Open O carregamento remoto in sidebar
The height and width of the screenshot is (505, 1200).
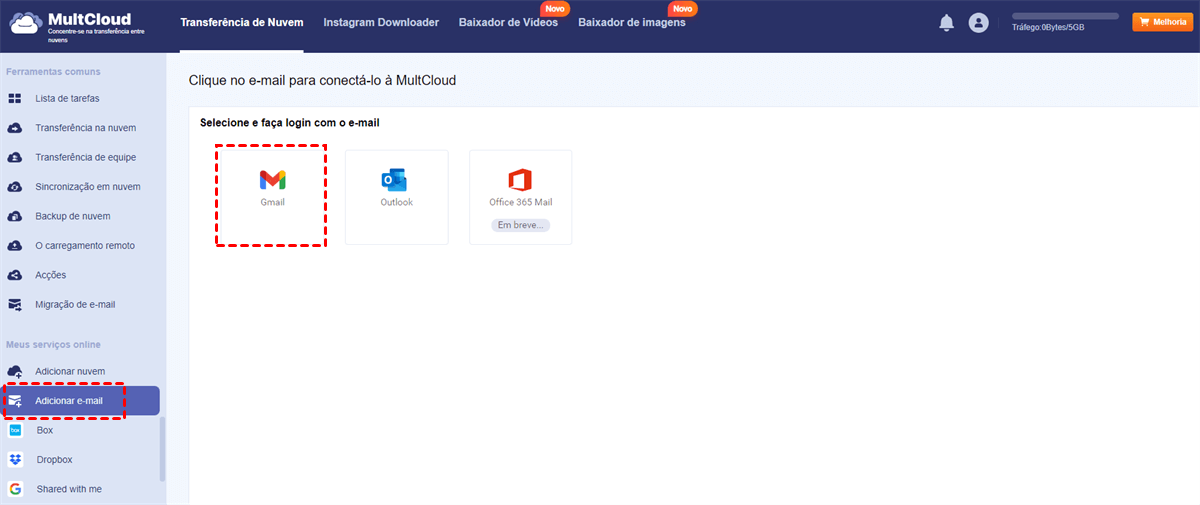pos(84,245)
